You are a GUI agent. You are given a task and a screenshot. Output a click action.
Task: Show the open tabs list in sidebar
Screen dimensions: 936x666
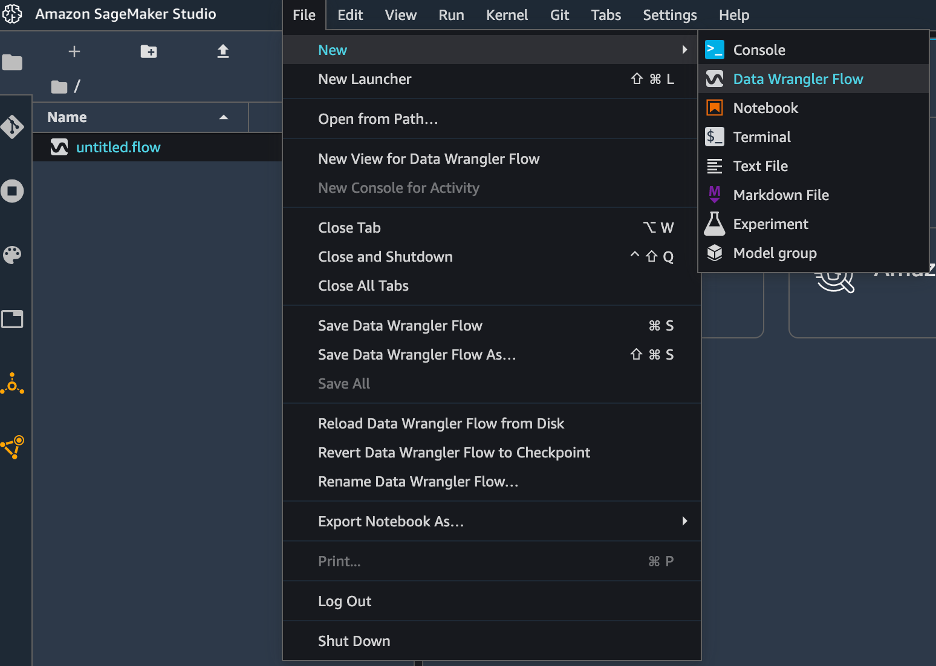pyautogui.click(x=13, y=319)
